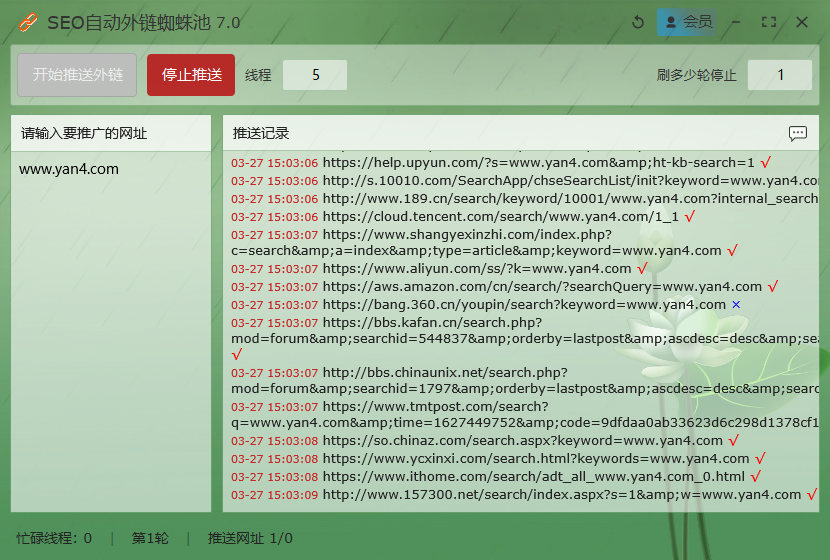
Task: Click the cloud.tencent.com search log entry
Action: (x=500, y=216)
